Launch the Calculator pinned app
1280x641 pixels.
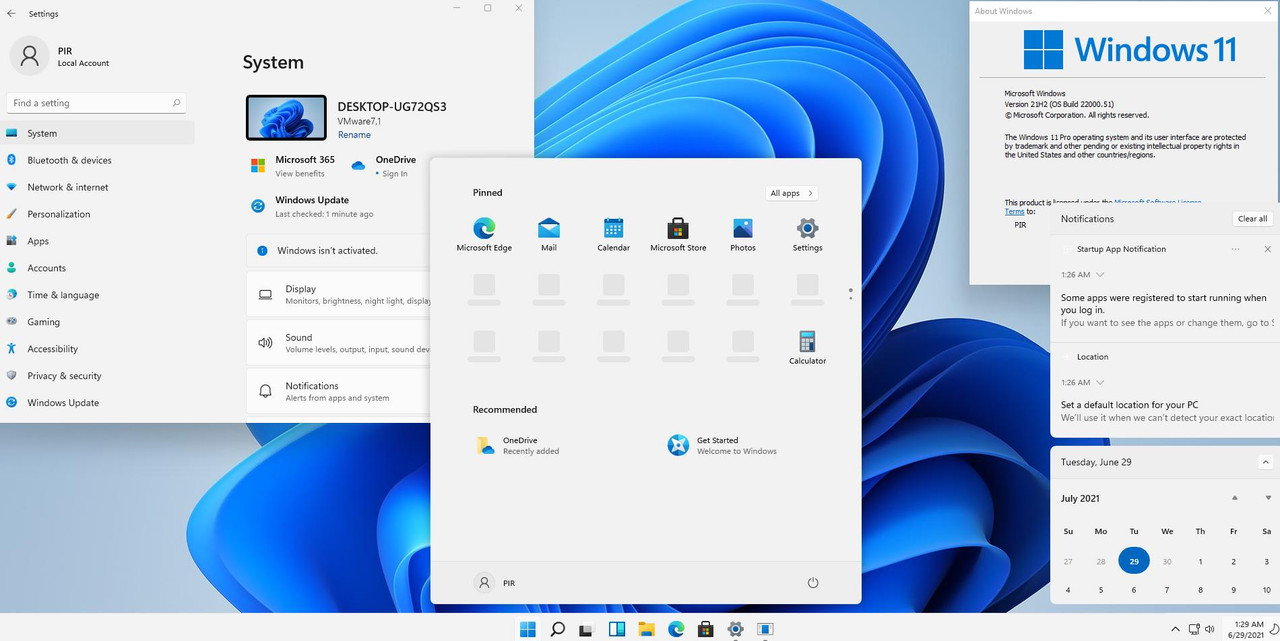click(x=807, y=347)
